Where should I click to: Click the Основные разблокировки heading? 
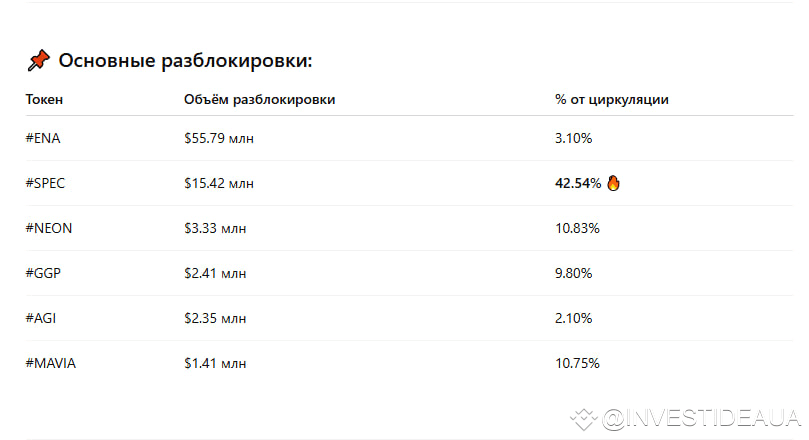185,61
